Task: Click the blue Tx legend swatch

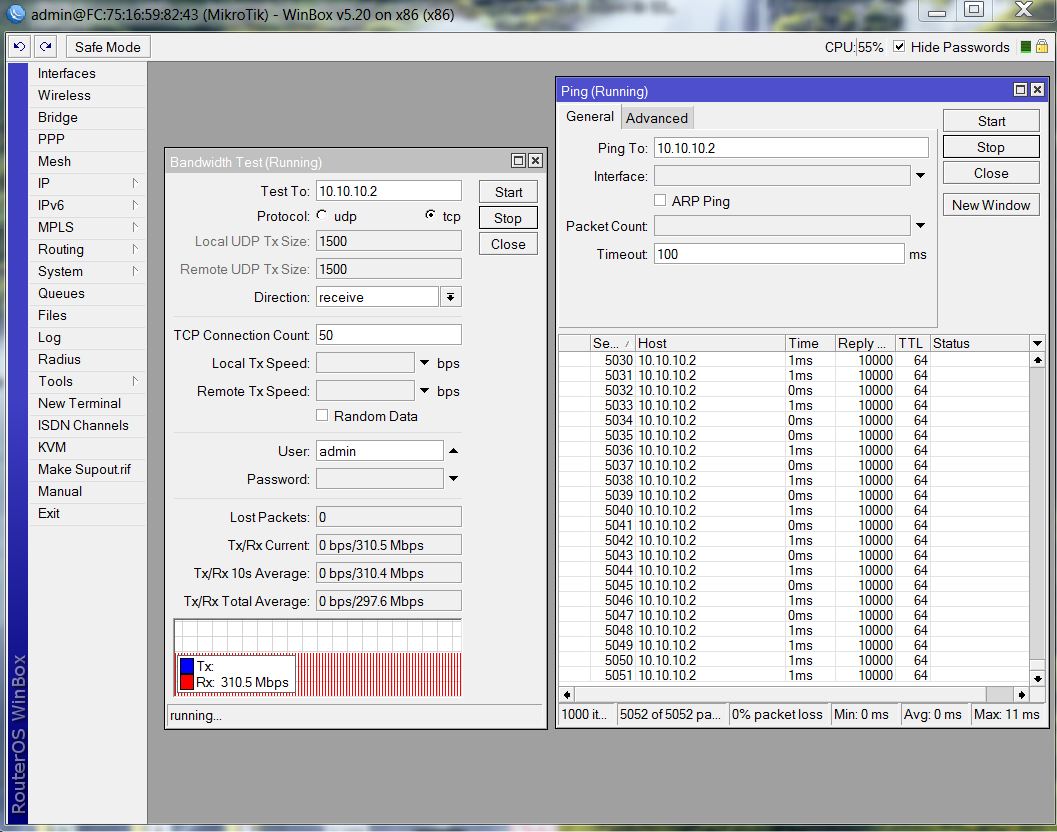Action: point(187,666)
